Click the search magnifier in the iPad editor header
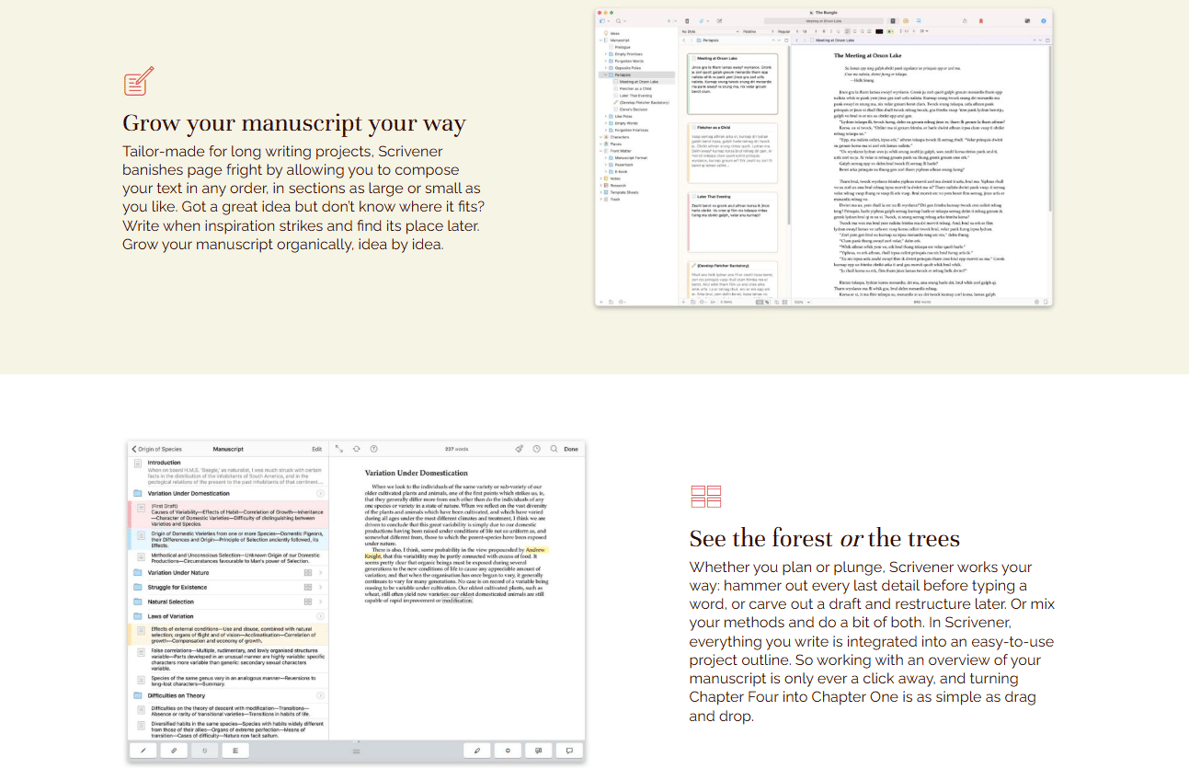The height and width of the screenshot is (768, 1189). pos(554,449)
